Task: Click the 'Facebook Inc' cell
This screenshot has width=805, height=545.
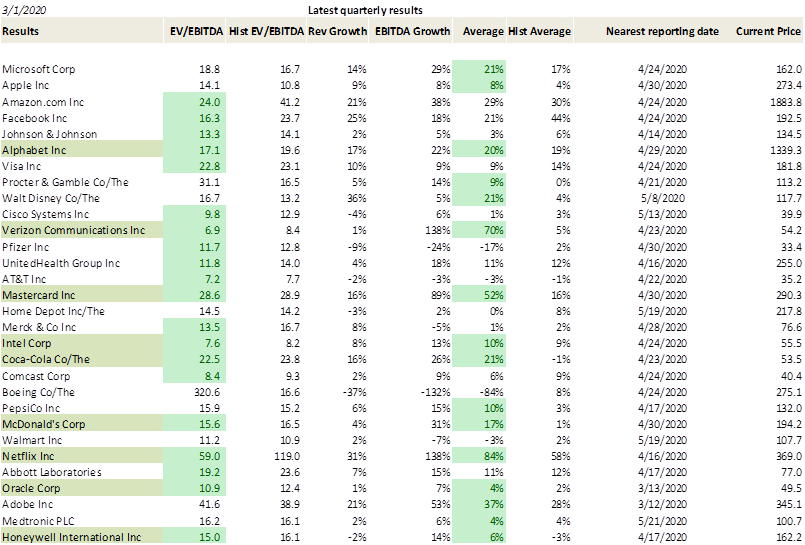Action: pos(34,118)
